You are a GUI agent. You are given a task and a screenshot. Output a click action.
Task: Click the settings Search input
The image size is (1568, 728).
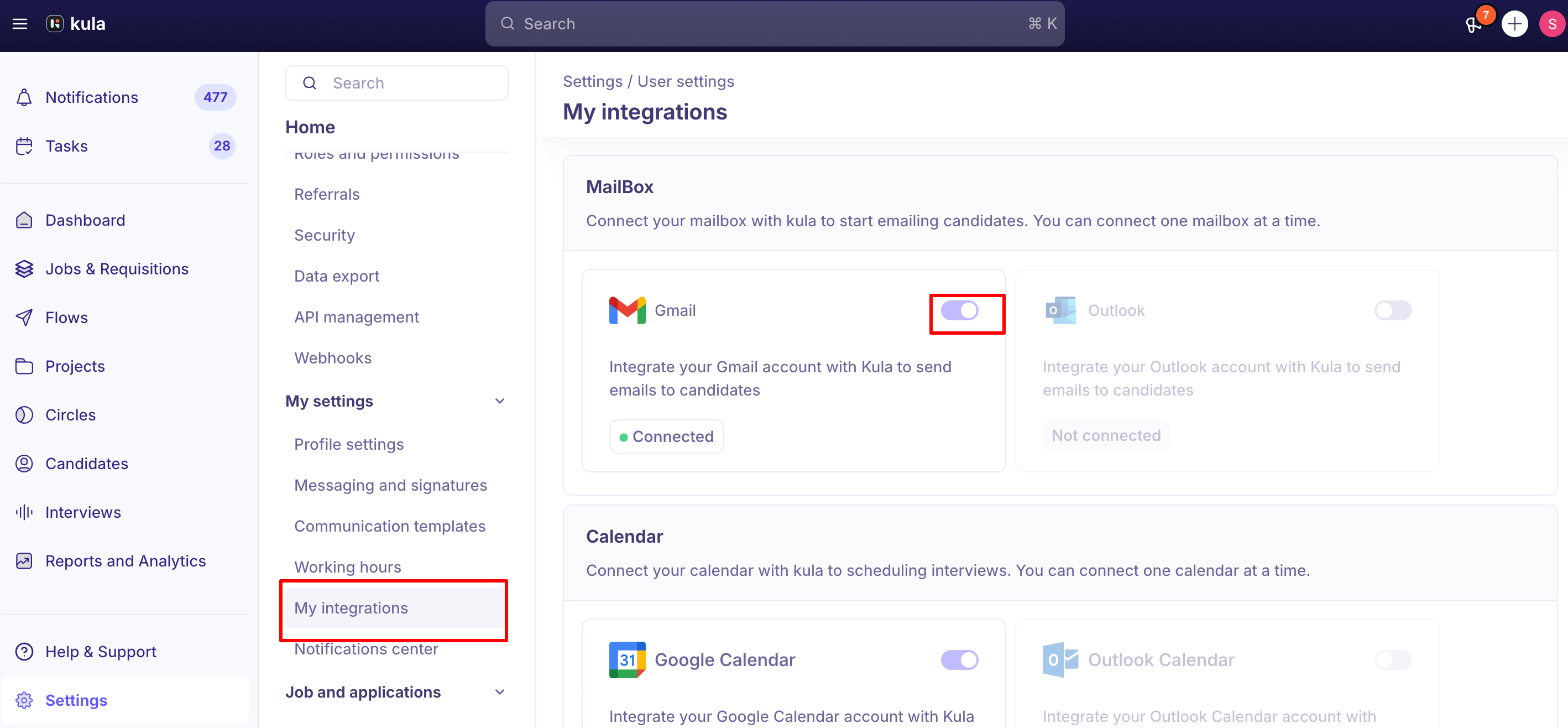(397, 83)
